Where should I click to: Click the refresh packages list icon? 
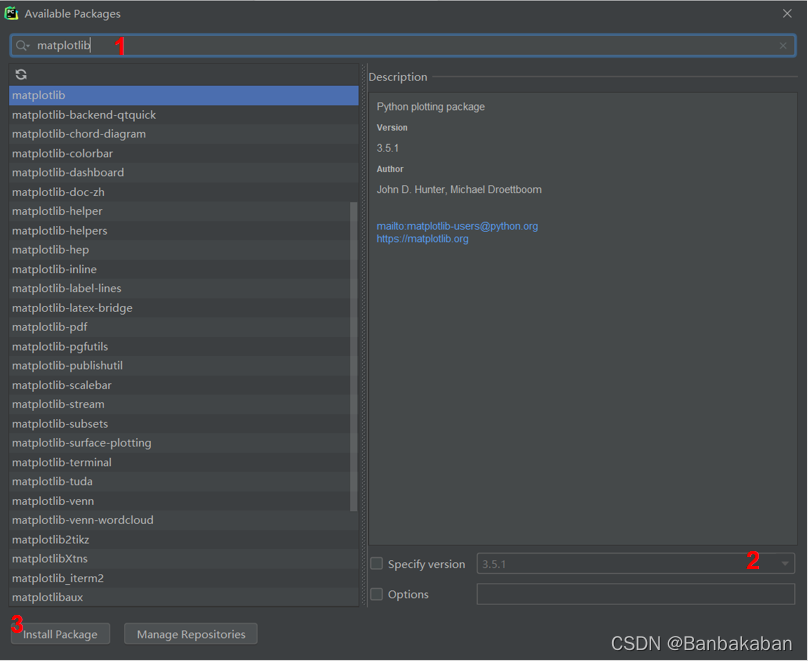click(21, 75)
